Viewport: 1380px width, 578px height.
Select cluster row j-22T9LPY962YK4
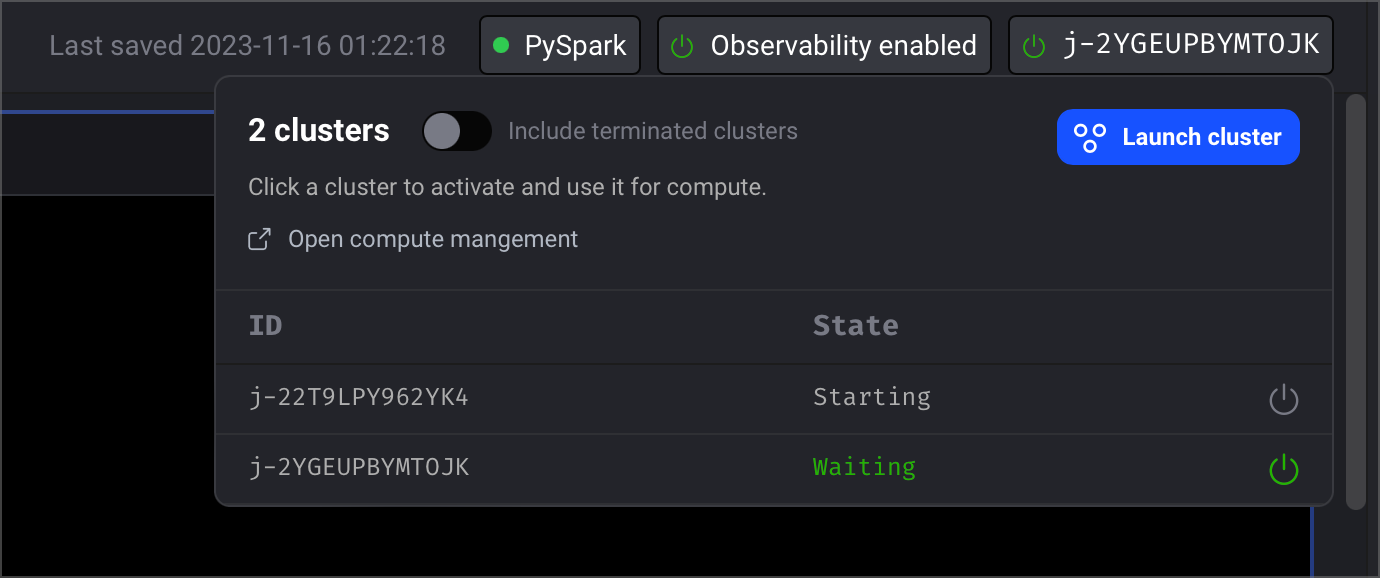coord(774,399)
